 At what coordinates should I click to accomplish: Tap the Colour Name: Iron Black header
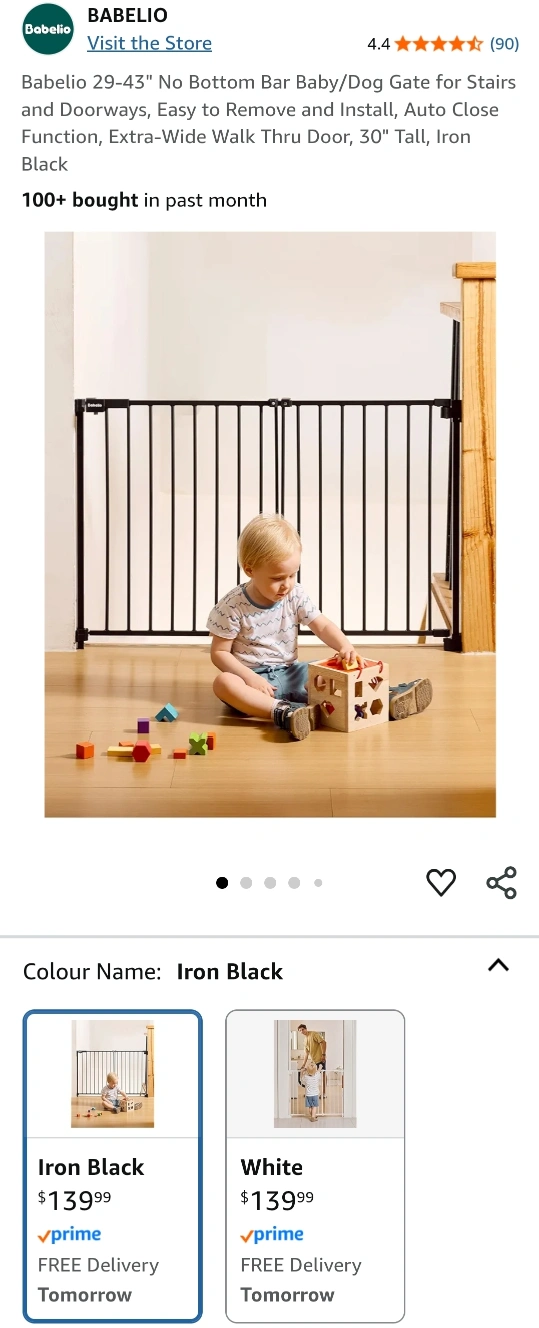tap(153, 972)
